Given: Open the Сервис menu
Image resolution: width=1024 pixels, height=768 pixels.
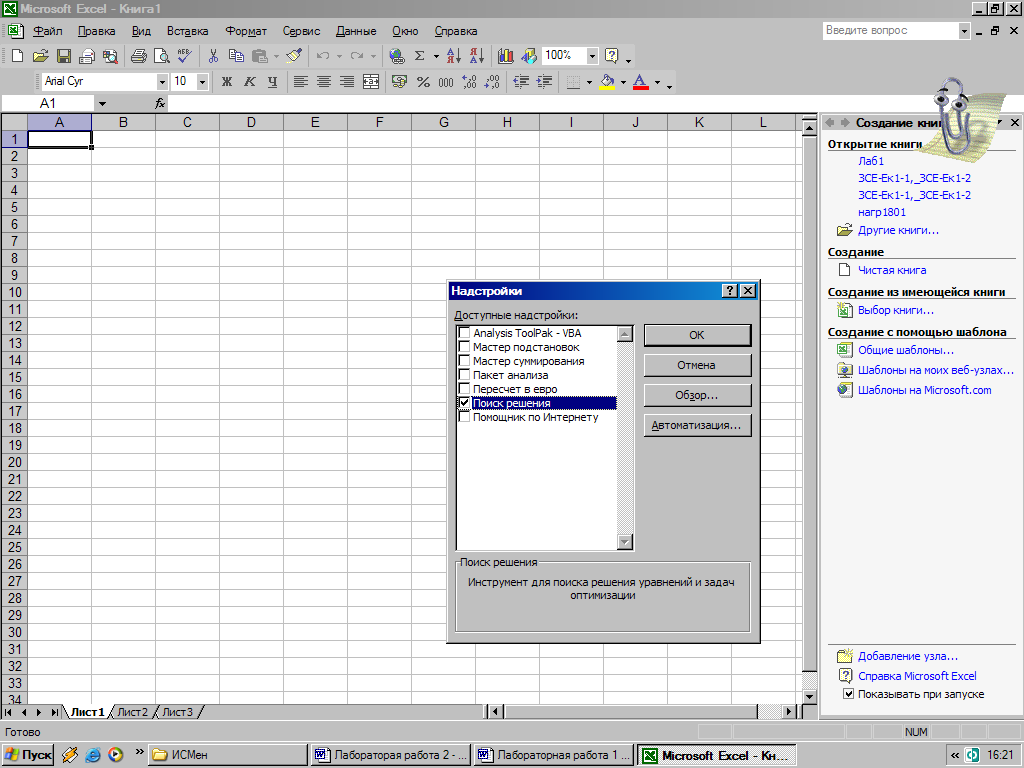Looking at the screenshot, I should point(301,31).
